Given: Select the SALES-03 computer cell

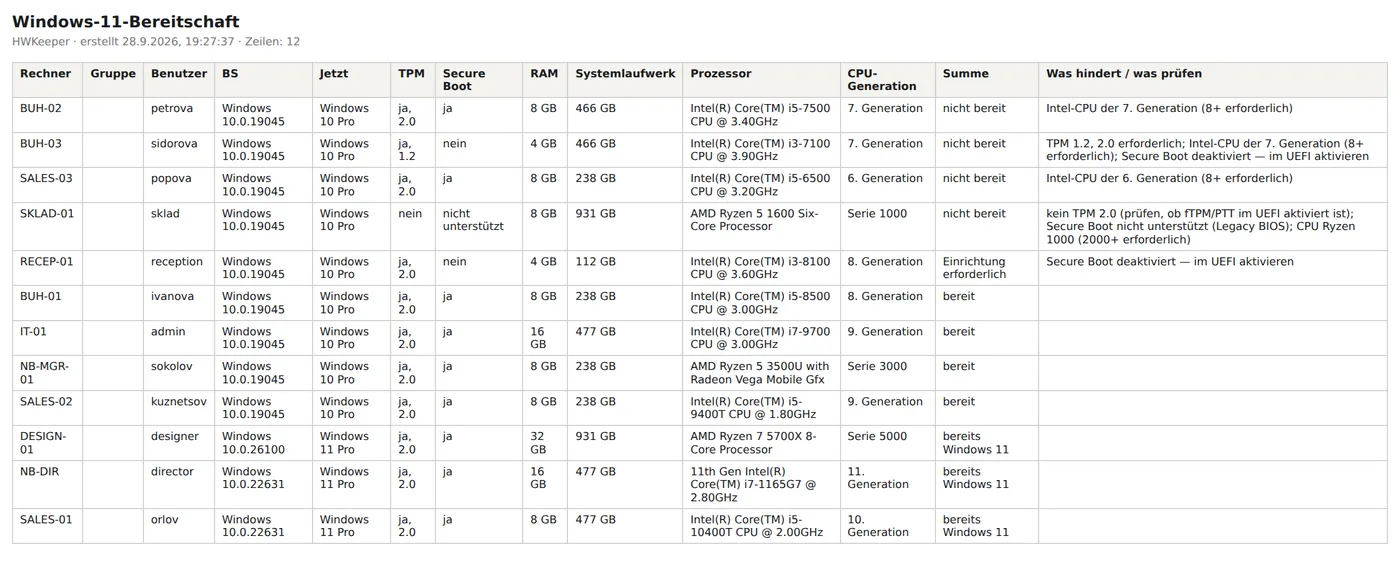Looking at the screenshot, I should coord(48,185).
